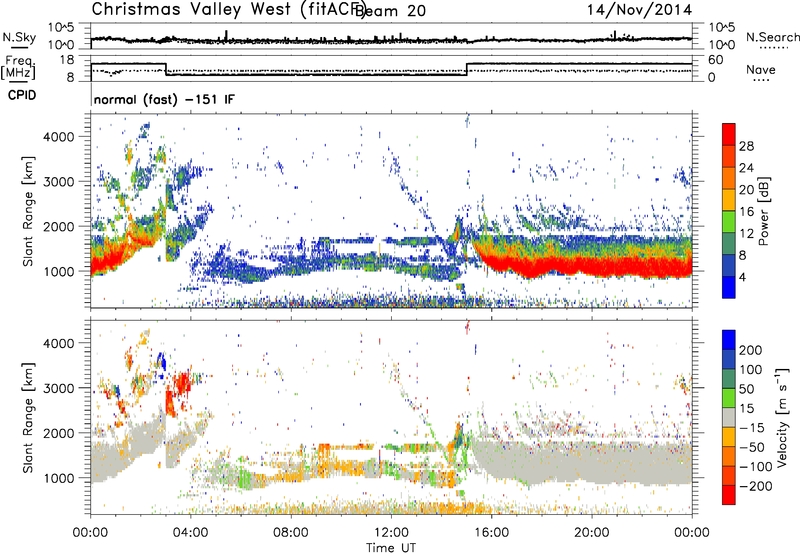This screenshot has width=800, height=554.
Task: Click the 'normal (fast) -151 IF' text
Action: pyautogui.click(x=164, y=99)
